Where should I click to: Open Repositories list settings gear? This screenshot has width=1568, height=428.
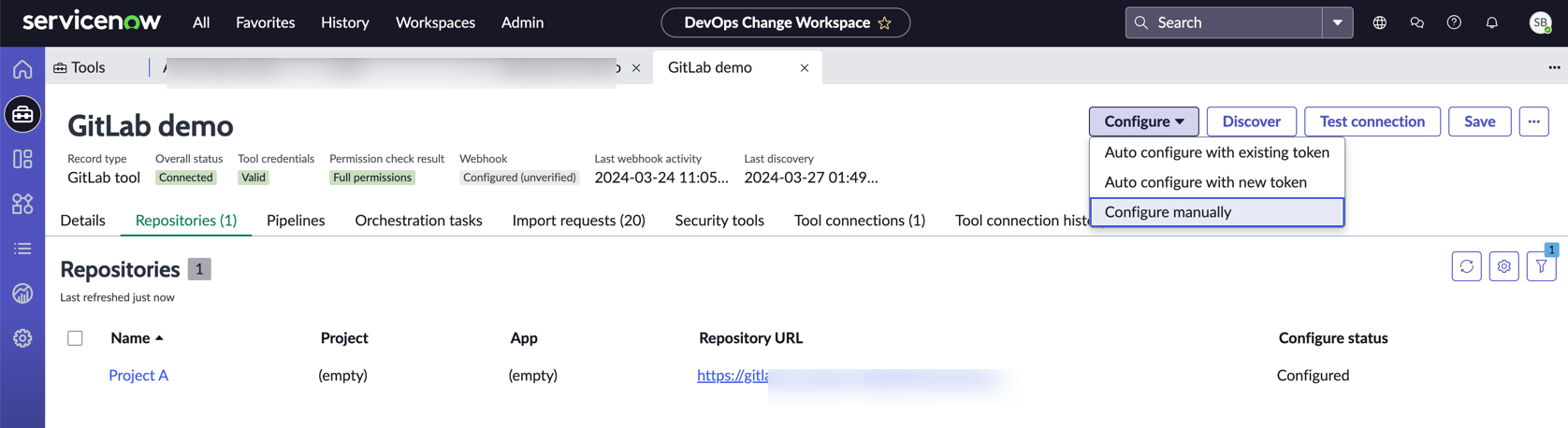click(1504, 266)
